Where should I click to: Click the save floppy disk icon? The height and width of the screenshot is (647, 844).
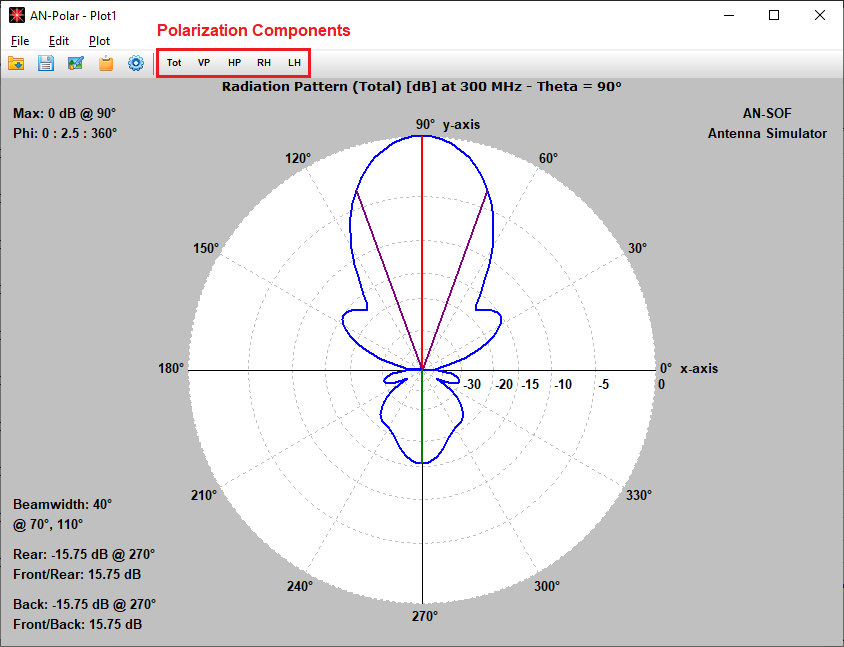point(46,64)
